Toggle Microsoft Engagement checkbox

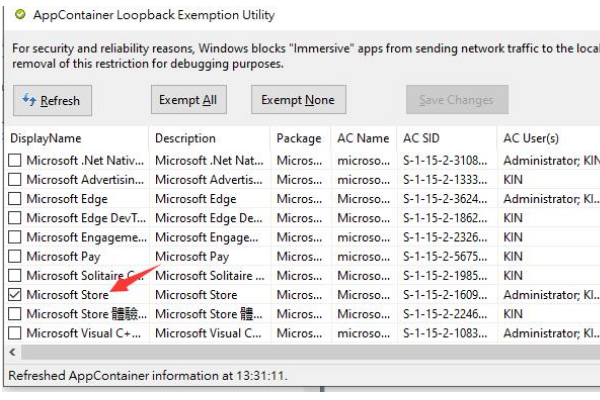tap(15, 237)
